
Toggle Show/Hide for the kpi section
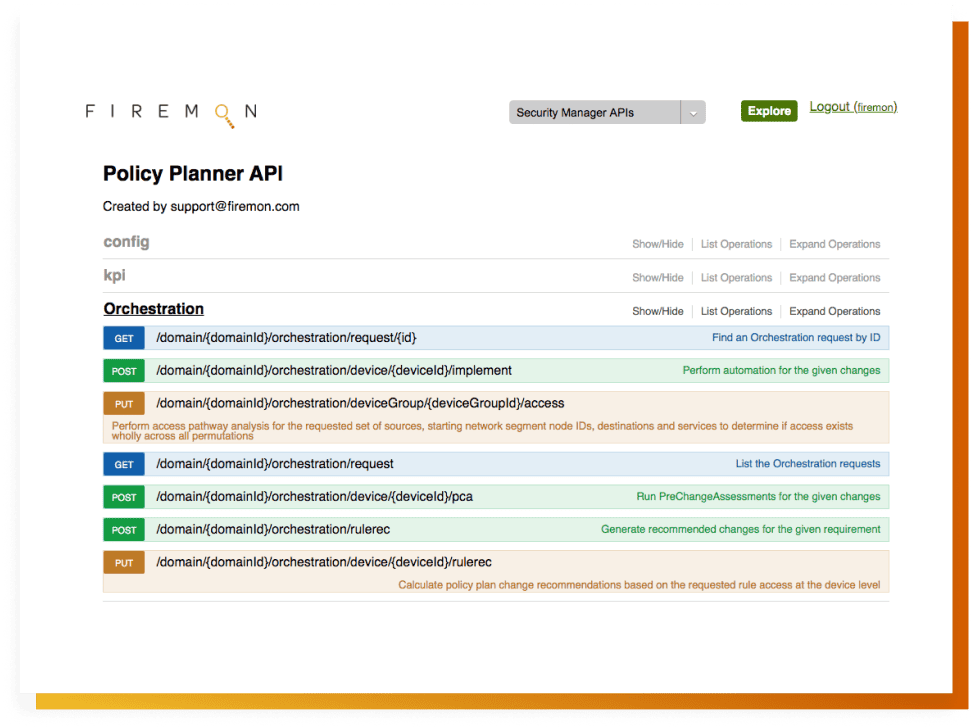657,278
